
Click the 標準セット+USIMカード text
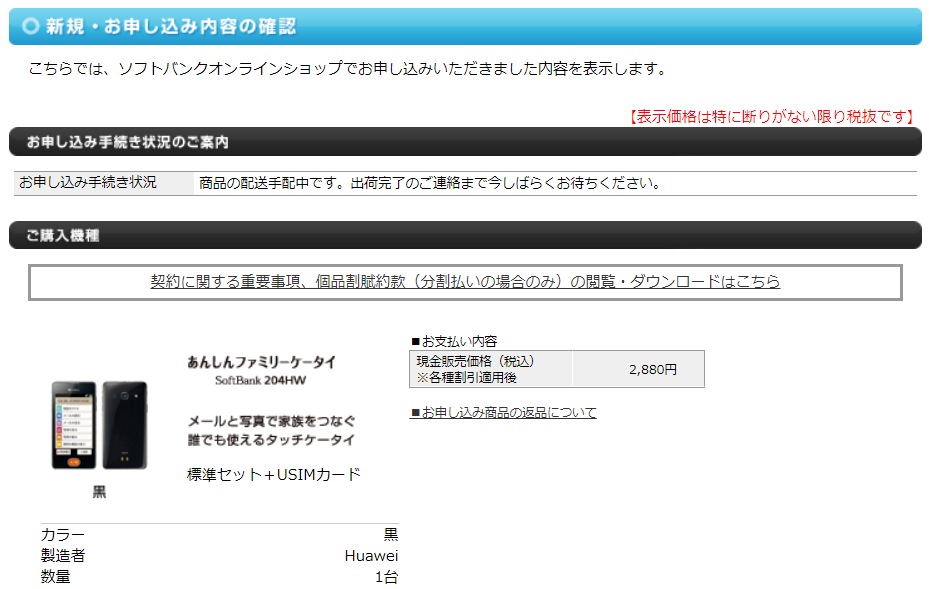(274, 475)
